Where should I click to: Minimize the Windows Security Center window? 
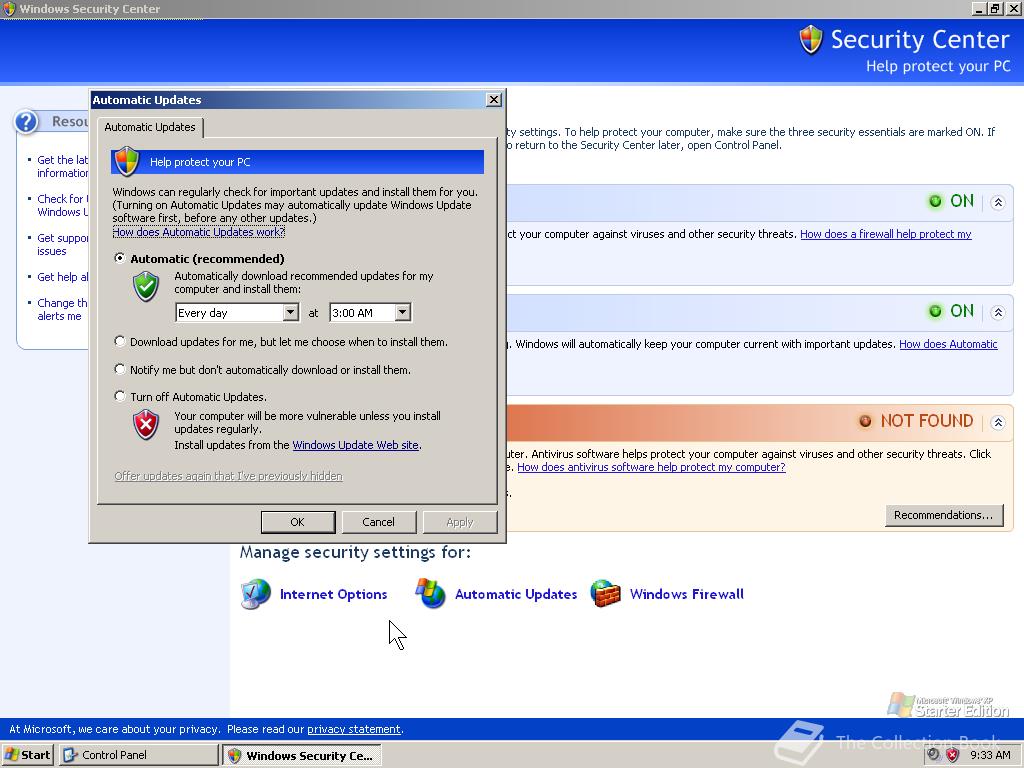[x=979, y=8]
